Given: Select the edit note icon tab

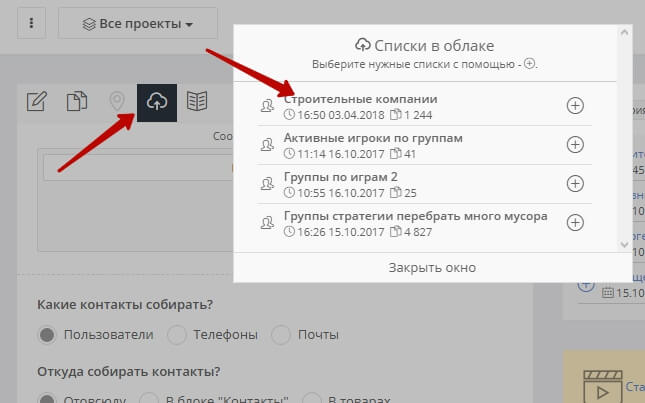Looking at the screenshot, I should point(37,102).
